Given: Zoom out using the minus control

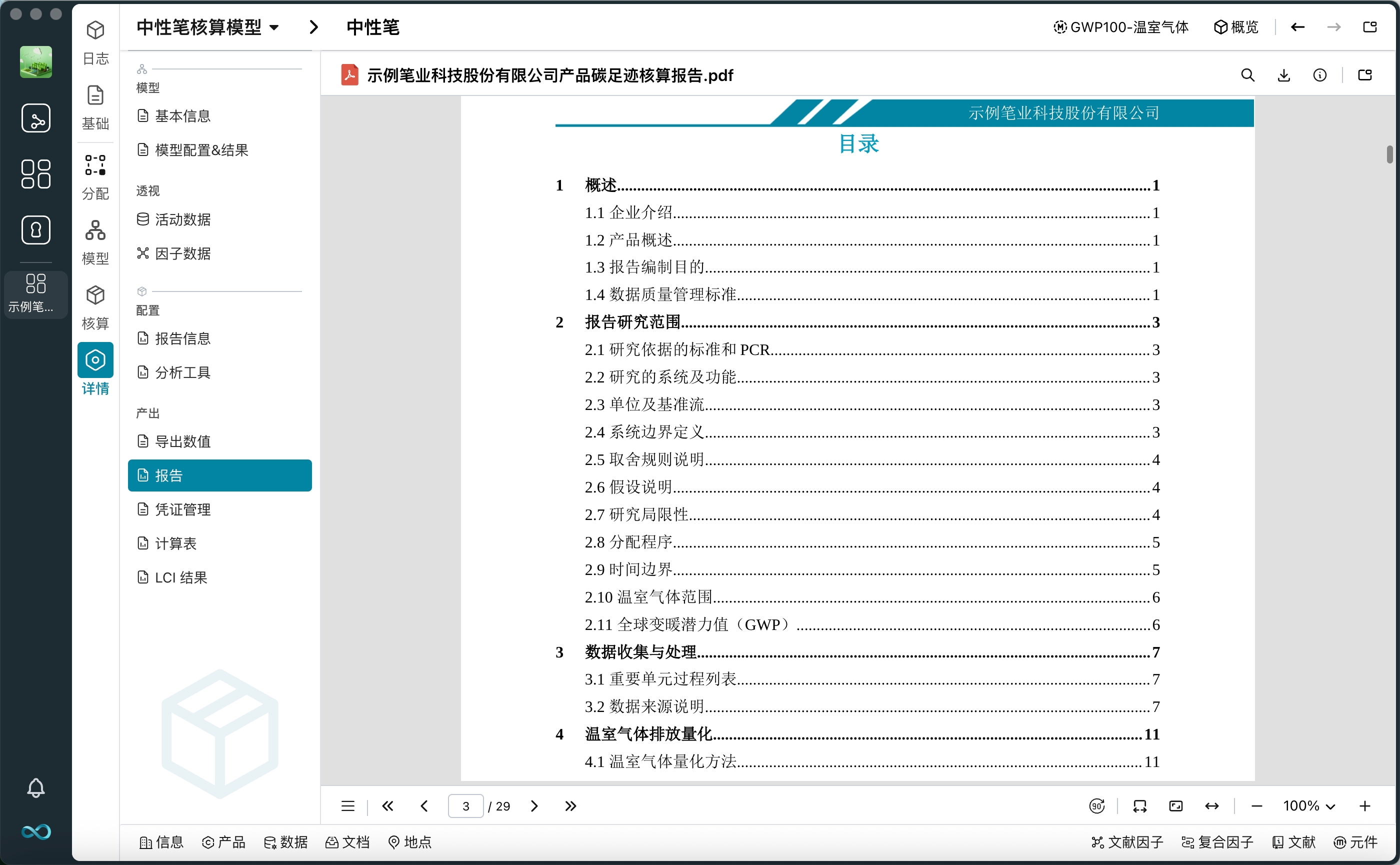Looking at the screenshot, I should click(1257, 805).
